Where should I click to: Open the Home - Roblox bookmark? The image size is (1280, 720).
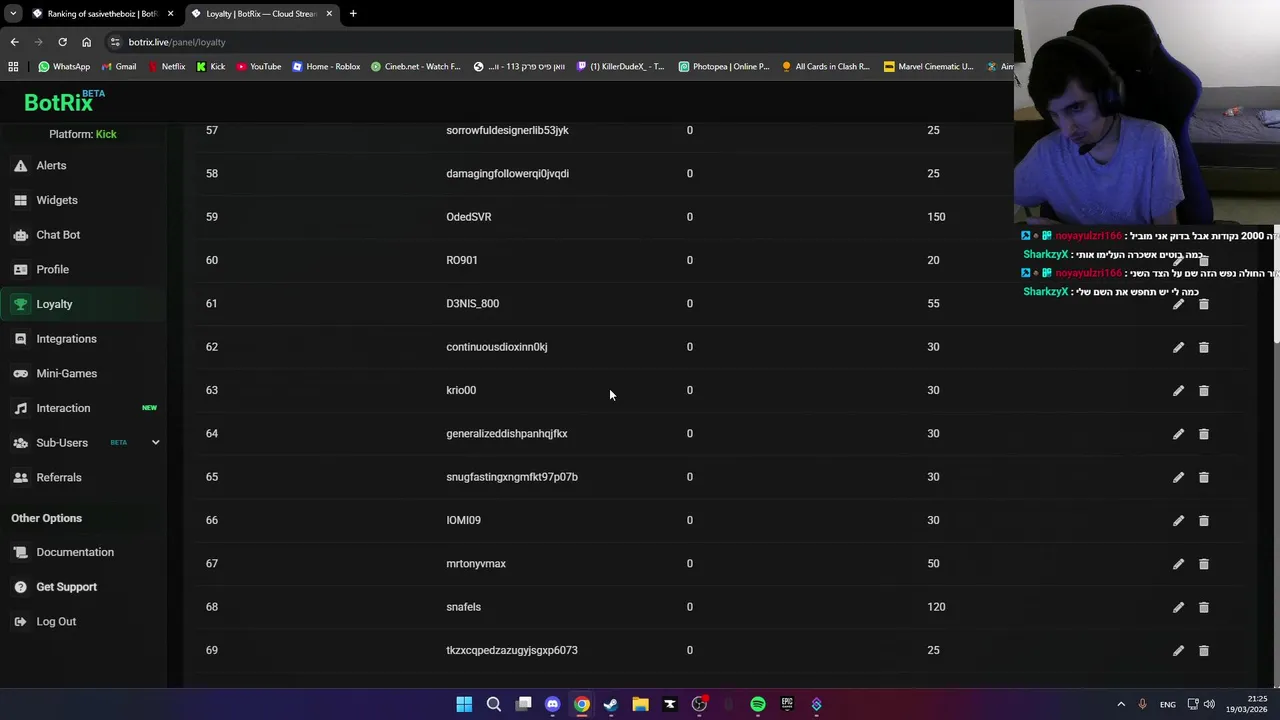point(326,67)
